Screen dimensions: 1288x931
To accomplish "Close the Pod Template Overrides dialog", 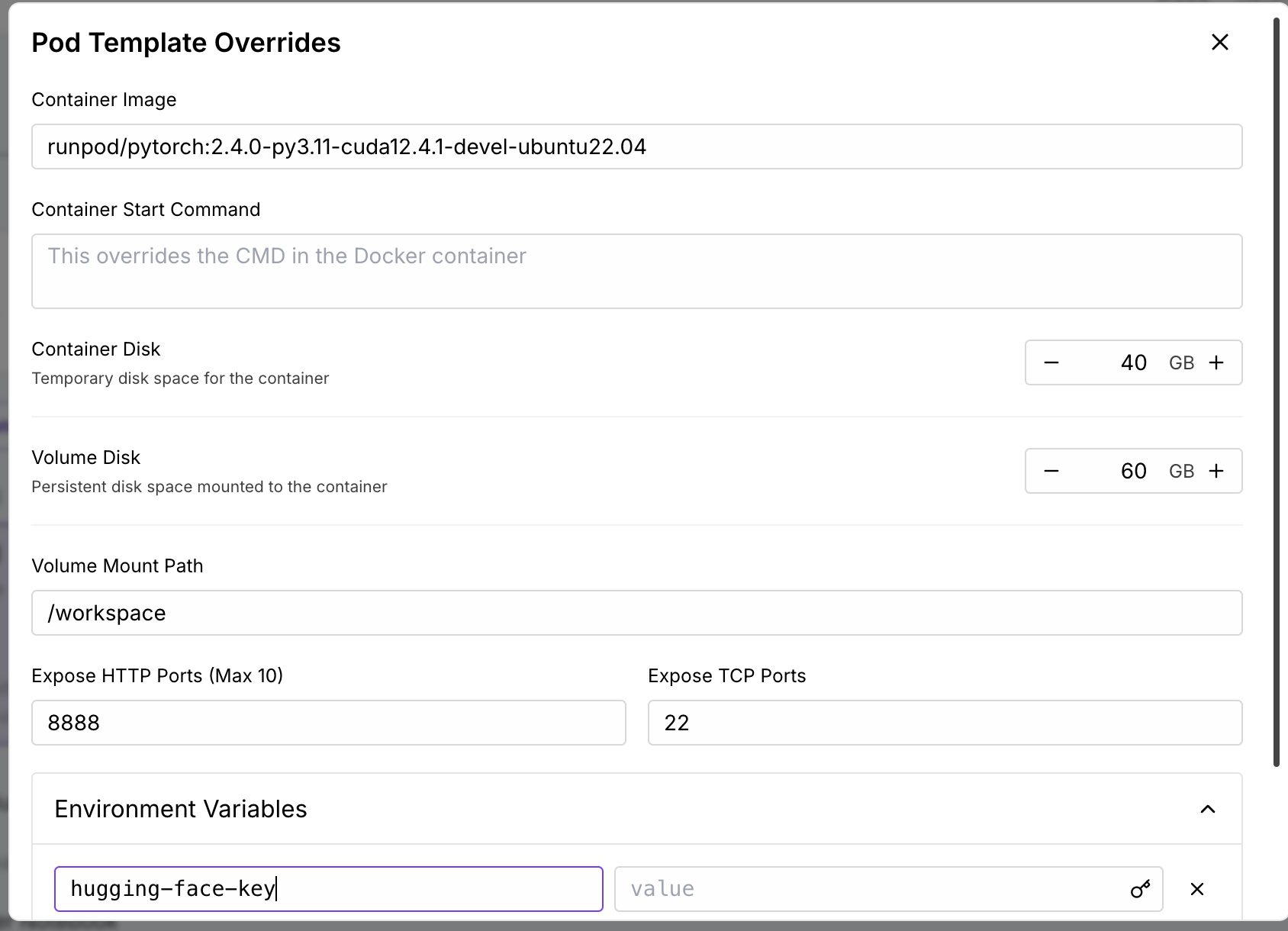I will pyautogui.click(x=1219, y=43).
